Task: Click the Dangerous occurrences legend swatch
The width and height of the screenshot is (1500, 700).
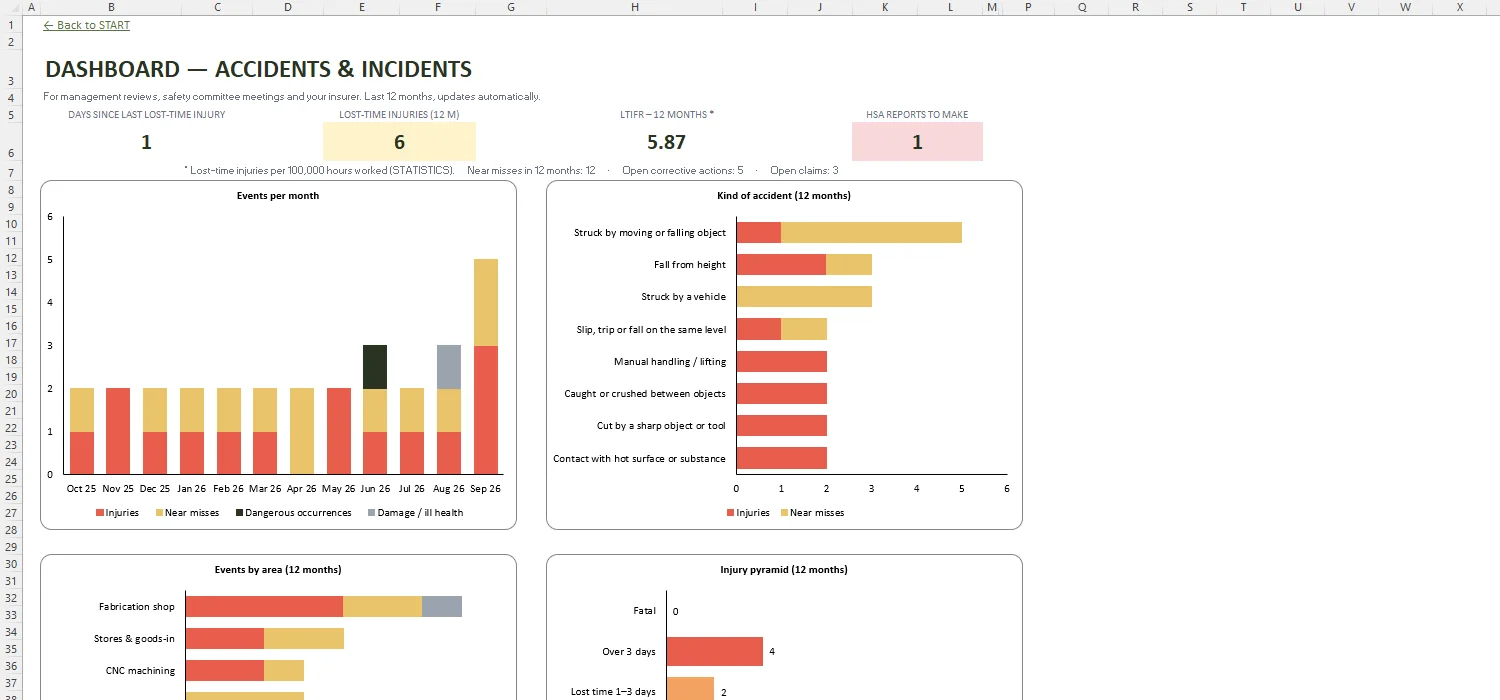Action: tap(238, 513)
